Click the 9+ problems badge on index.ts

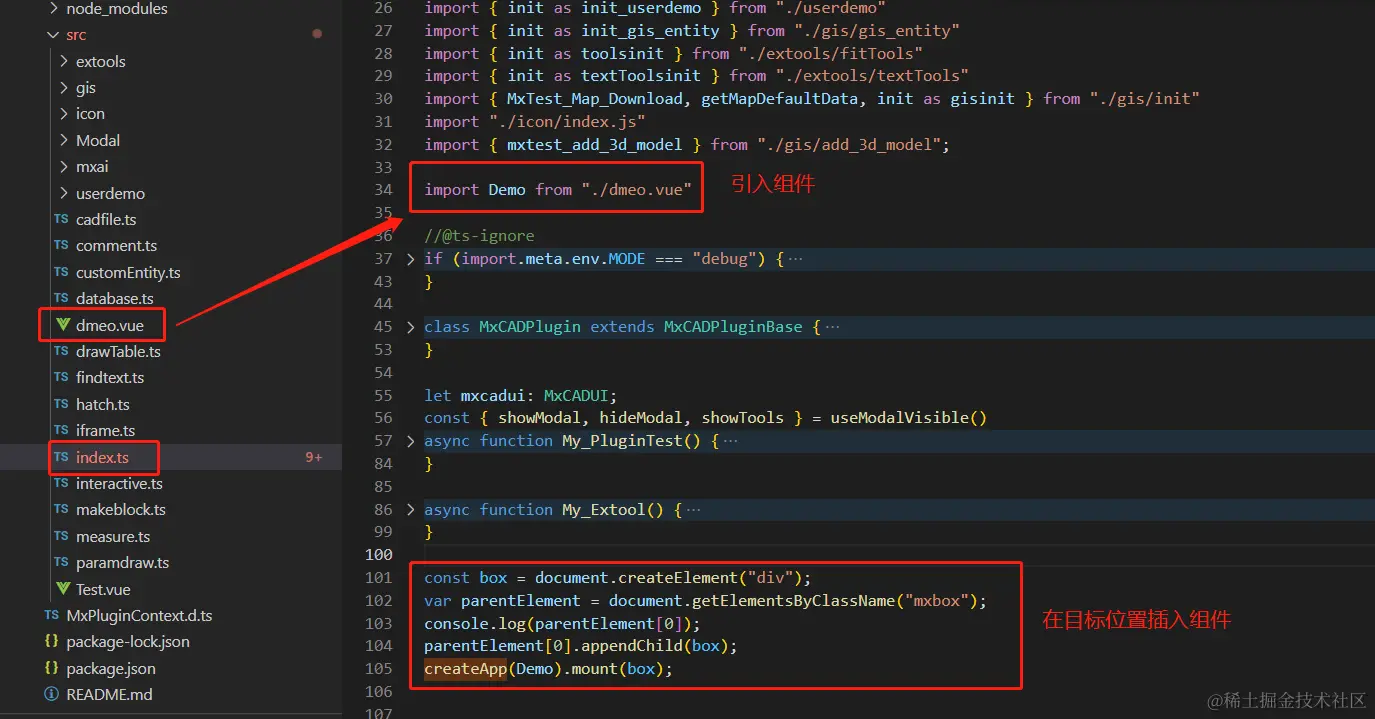(314, 458)
